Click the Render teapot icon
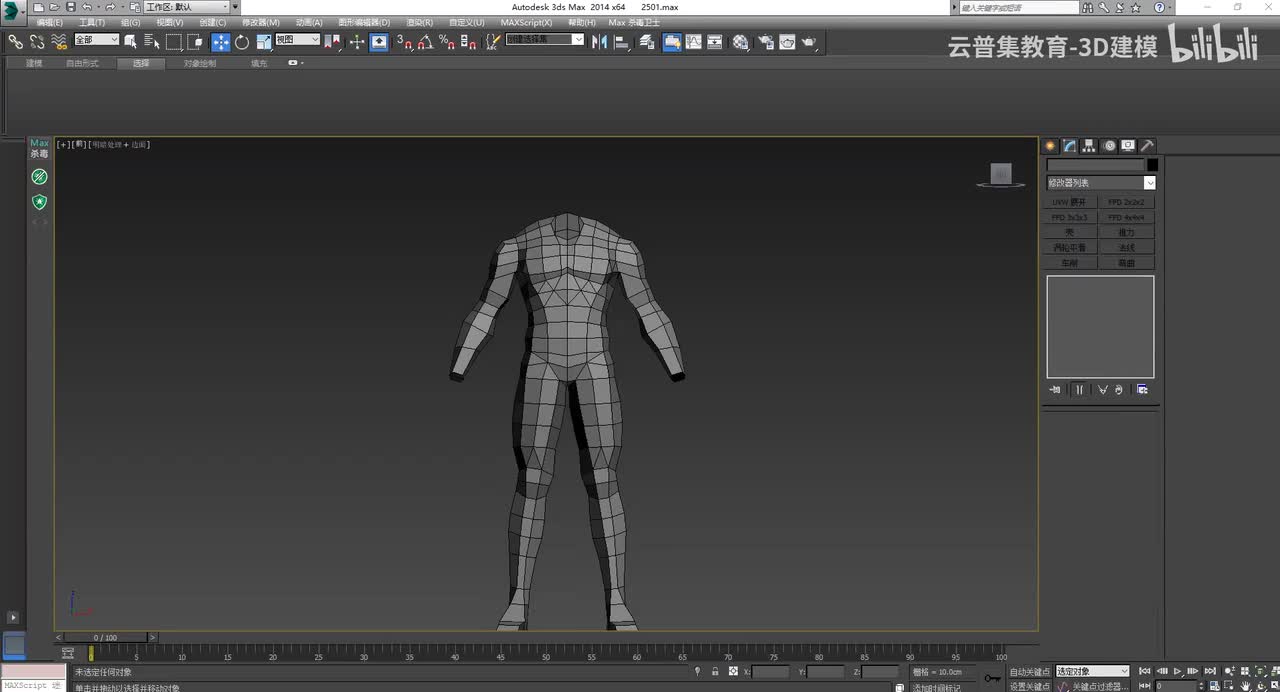 tap(809, 42)
